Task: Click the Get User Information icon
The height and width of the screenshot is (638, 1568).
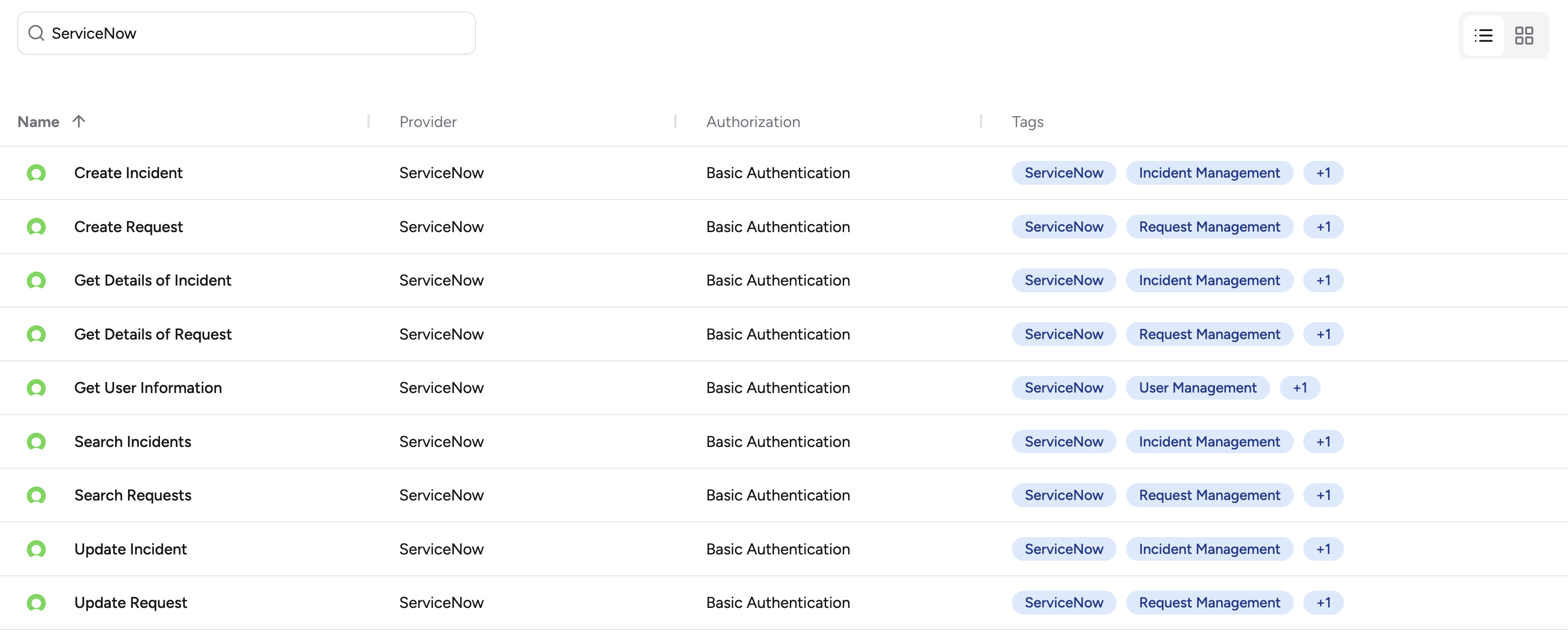Action: 36,388
